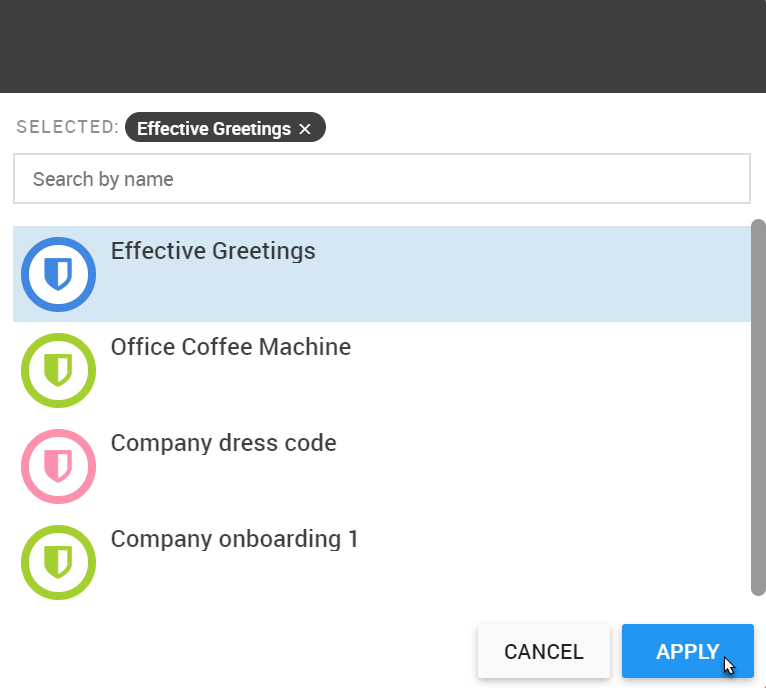Deselect the highlighted Effective Greetings list row
Viewport: 766px width, 688px height.
coord(382,274)
